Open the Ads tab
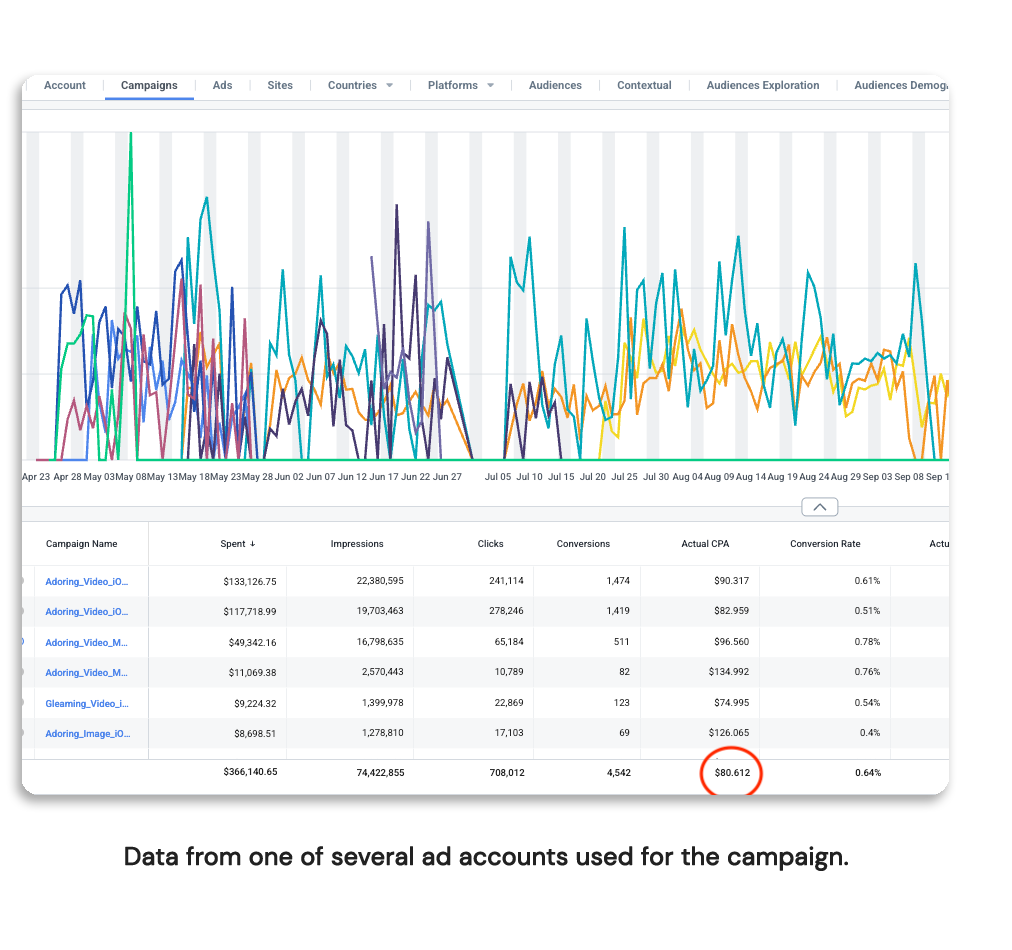This screenshot has height=950, width=1012. pyautogui.click(x=222, y=86)
